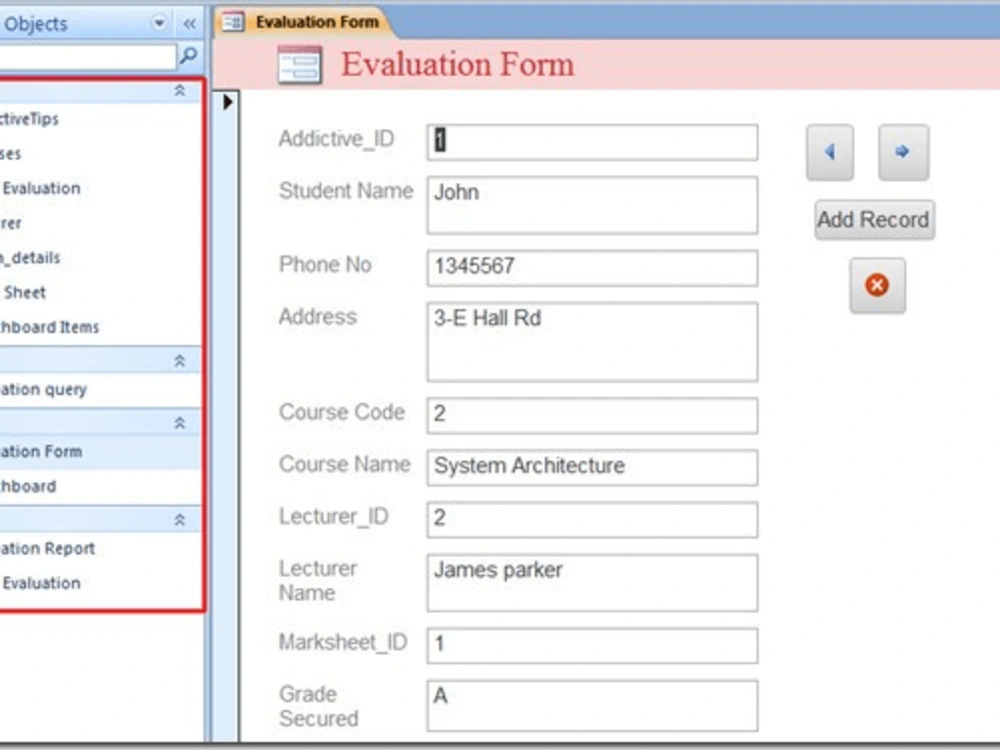Click the form icon beside Evaluation Form title

pyautogui.click(x=300, y=65)
